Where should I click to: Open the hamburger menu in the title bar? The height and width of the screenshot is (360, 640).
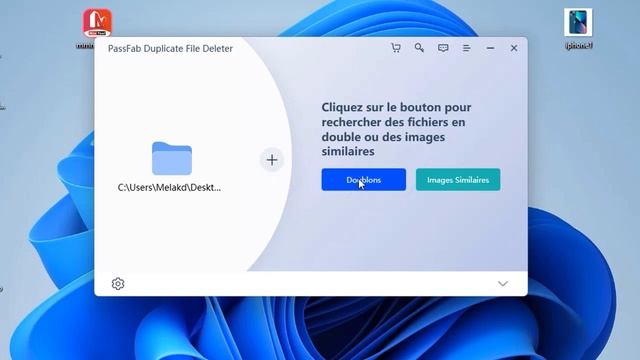[x=467, y=48]
